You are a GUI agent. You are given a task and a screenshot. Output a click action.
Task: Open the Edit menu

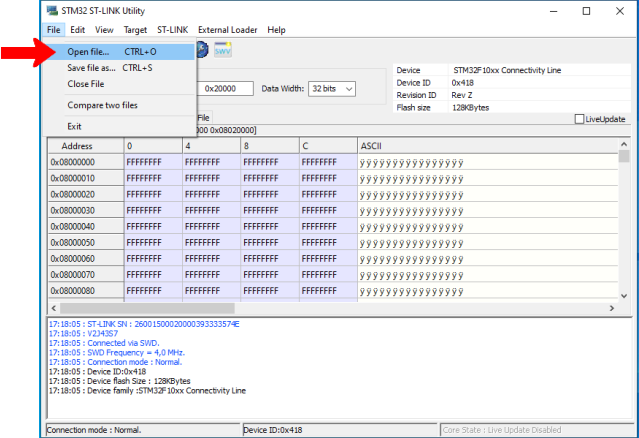tap(77, 30)
